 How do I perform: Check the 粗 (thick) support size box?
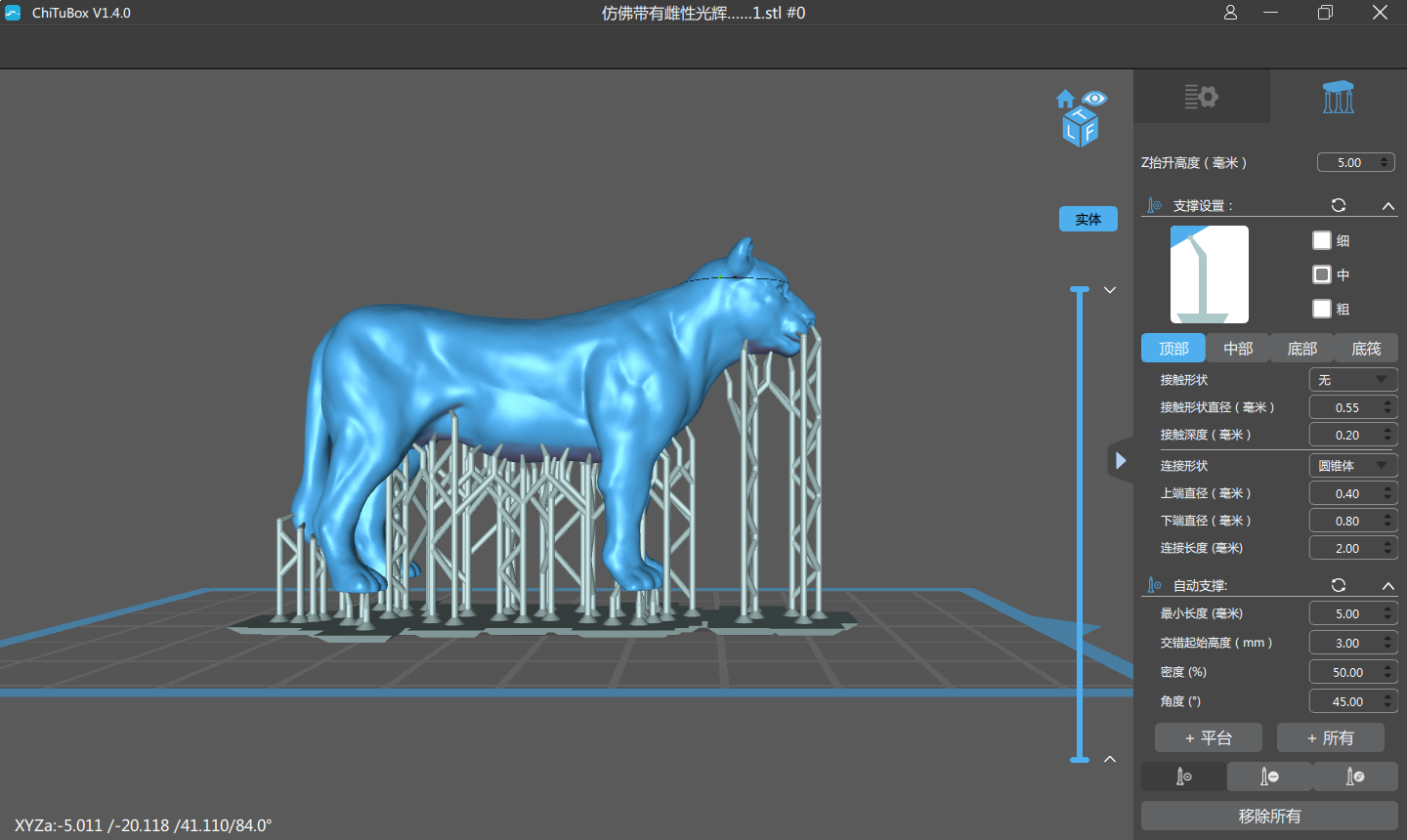click(x=1322, y=309)
